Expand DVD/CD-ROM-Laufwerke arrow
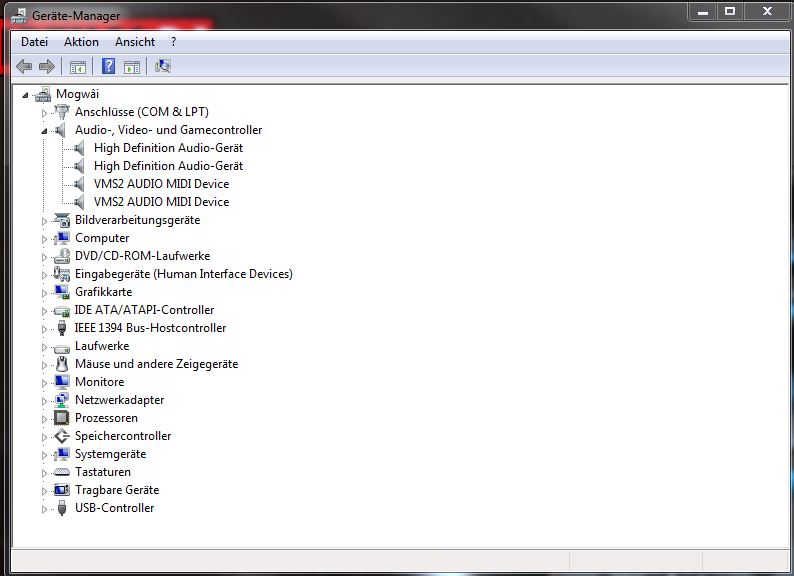The height and width of the screenshot is (576, 794). tap(44, 257)
